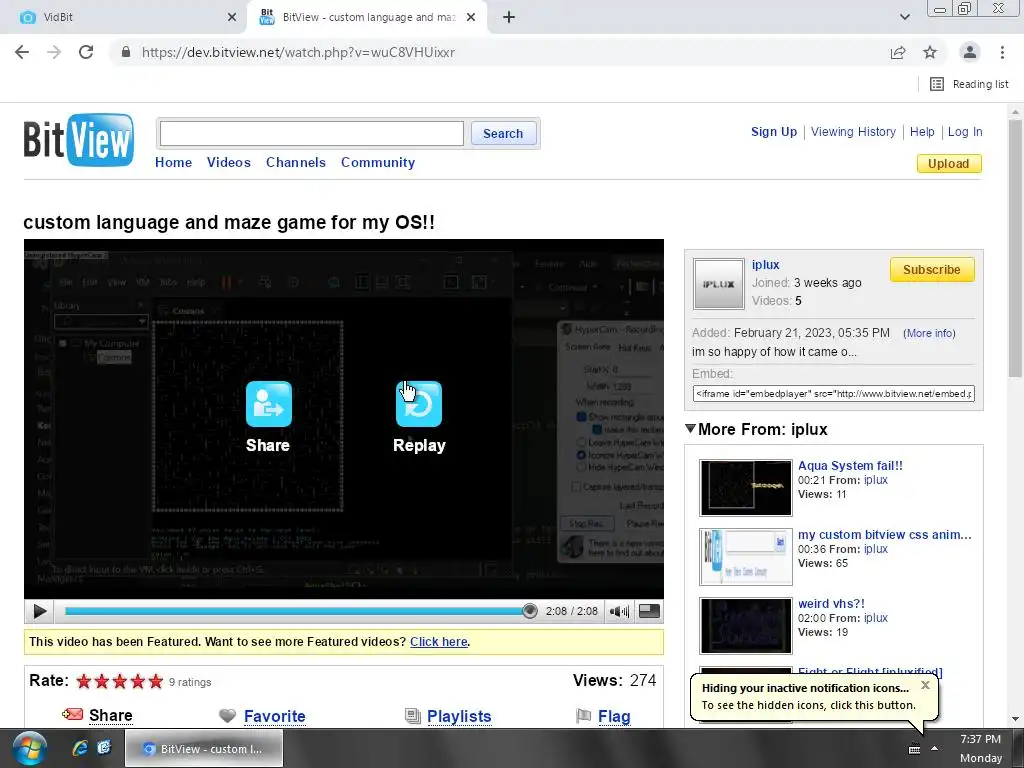1024x768 pixels.
Task: Close the VidBit tab
Action: [x=232, y=18]
